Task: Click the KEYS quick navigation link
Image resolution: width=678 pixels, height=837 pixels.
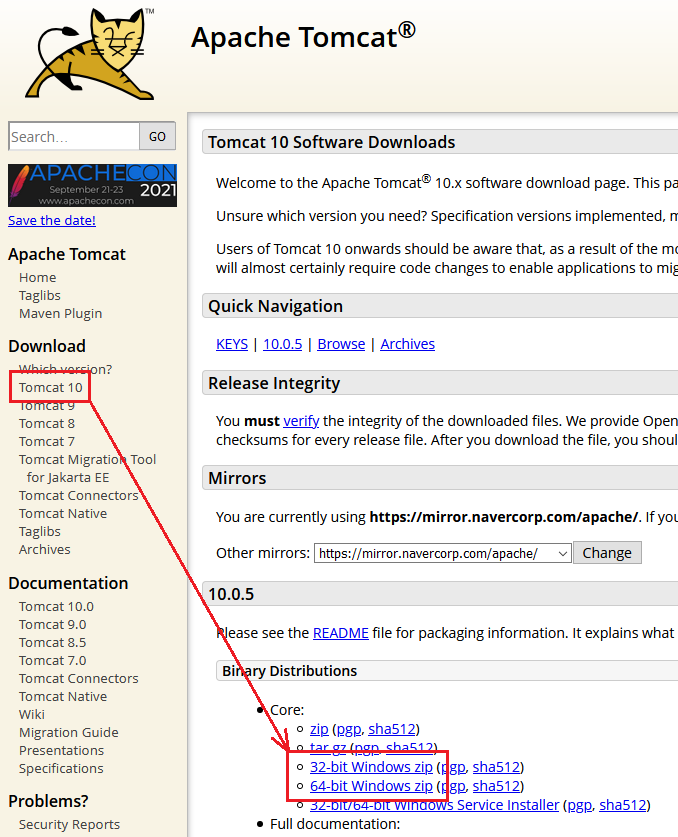Action: pos(232,344)
